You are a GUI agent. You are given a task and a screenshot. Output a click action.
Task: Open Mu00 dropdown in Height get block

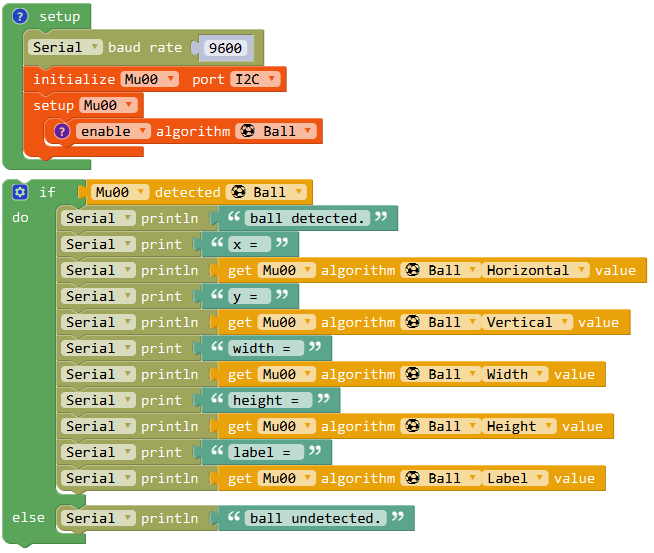coord(287,426)
